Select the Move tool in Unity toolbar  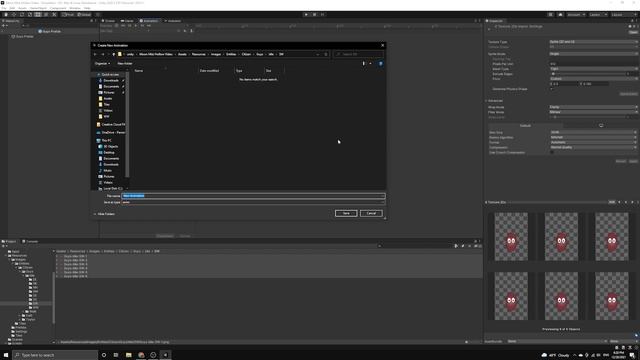14,14
